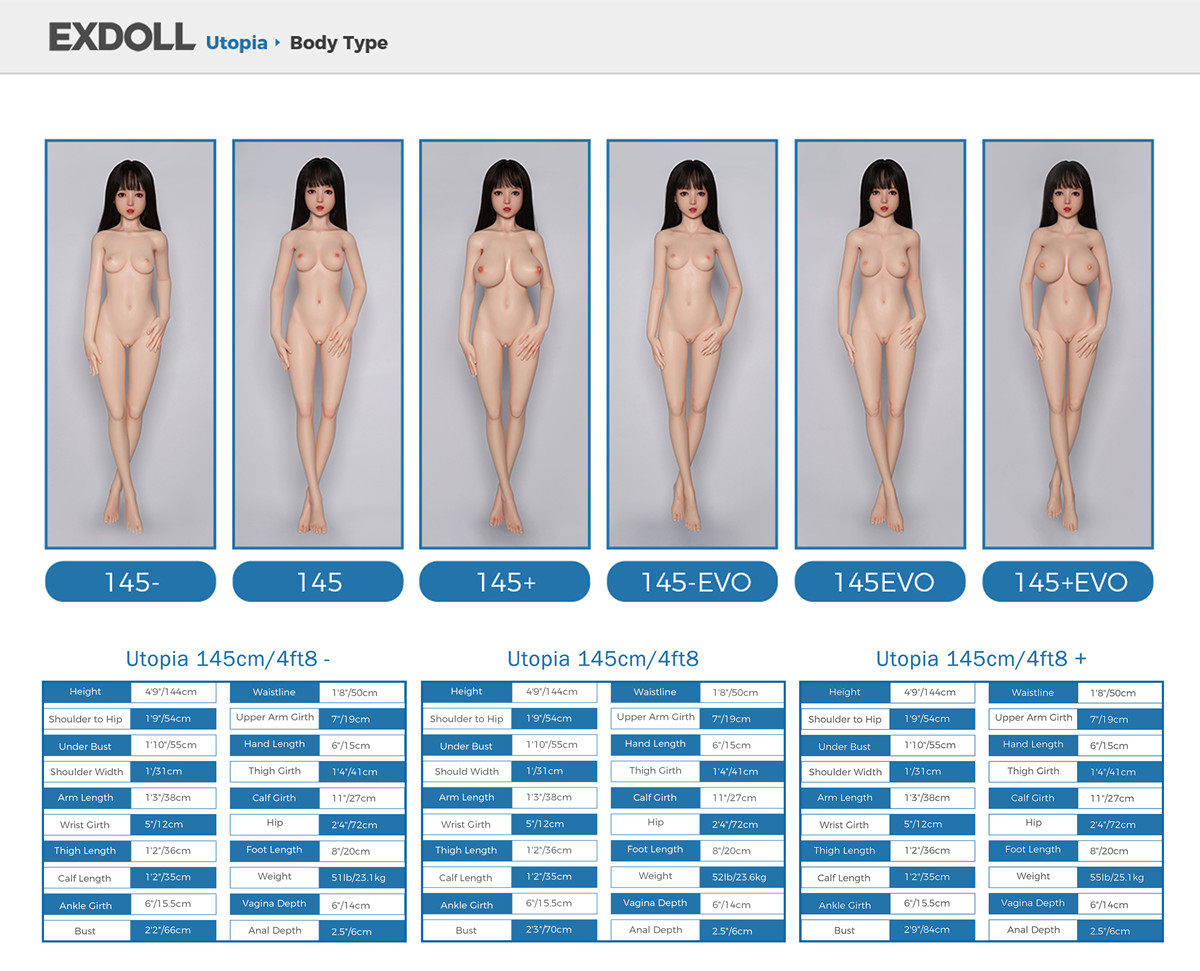Click the middle Utopia 145cm/4ft8 table title
The height and width of the screenshot is (971, 1200).
603,659
